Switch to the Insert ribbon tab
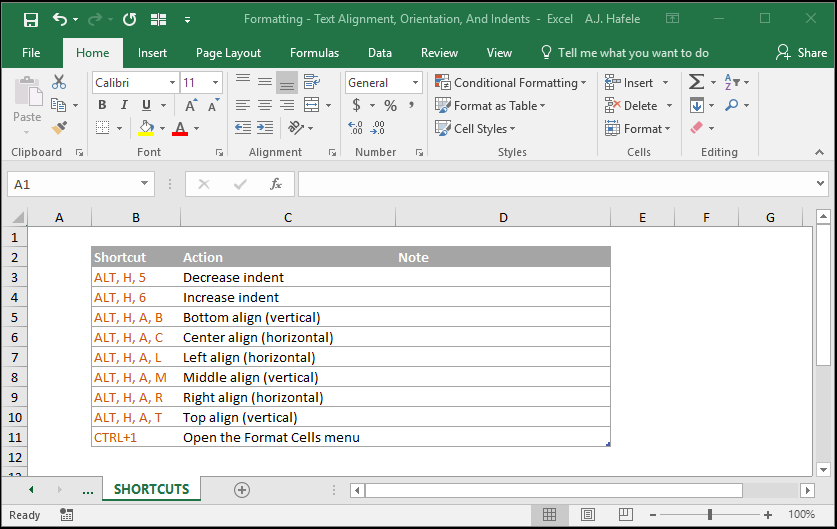 [152, 53]
